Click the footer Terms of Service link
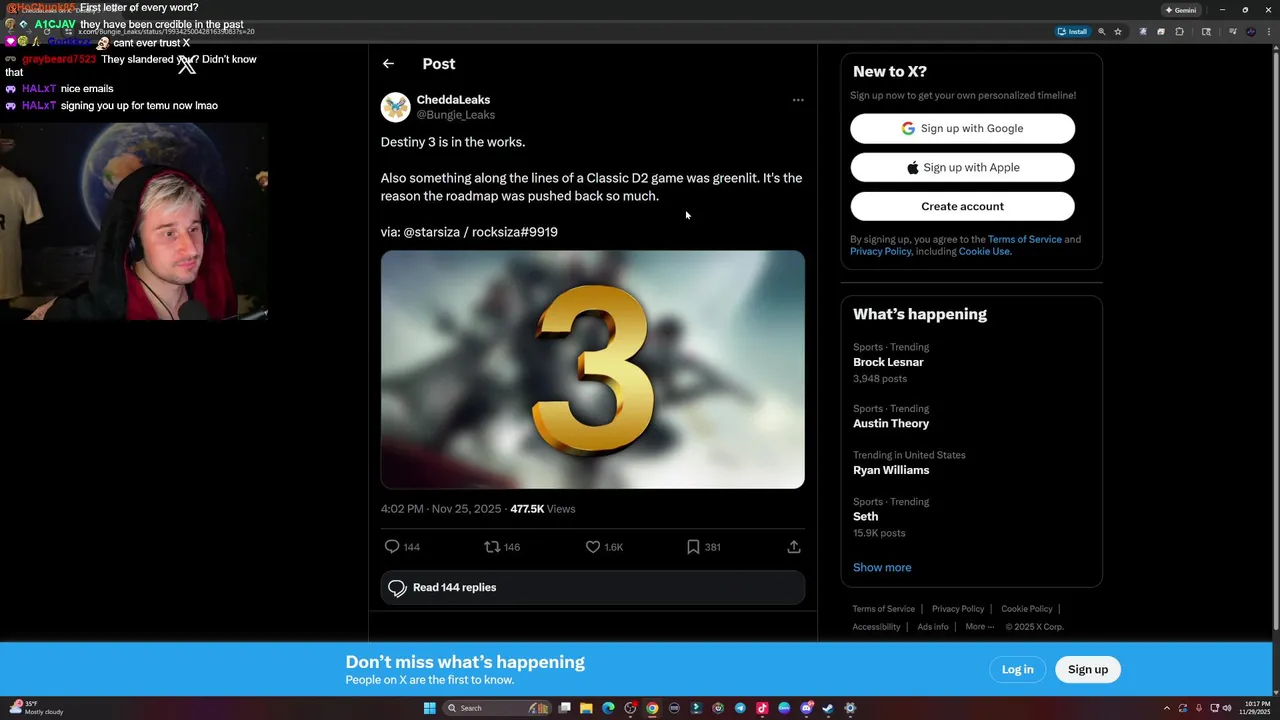This screenshot has height=720, width=1280. [x=883, y=609]
